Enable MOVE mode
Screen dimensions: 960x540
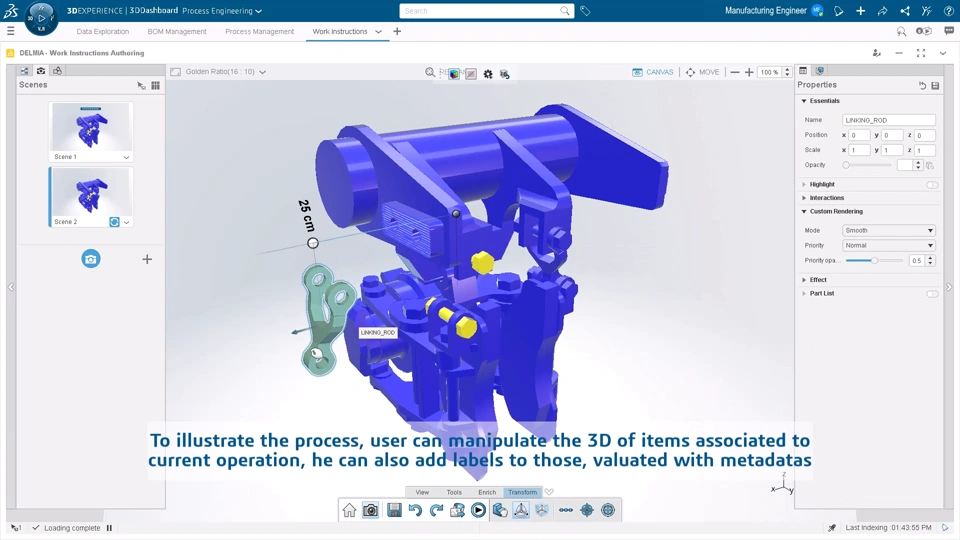click(x=702, y=72)
